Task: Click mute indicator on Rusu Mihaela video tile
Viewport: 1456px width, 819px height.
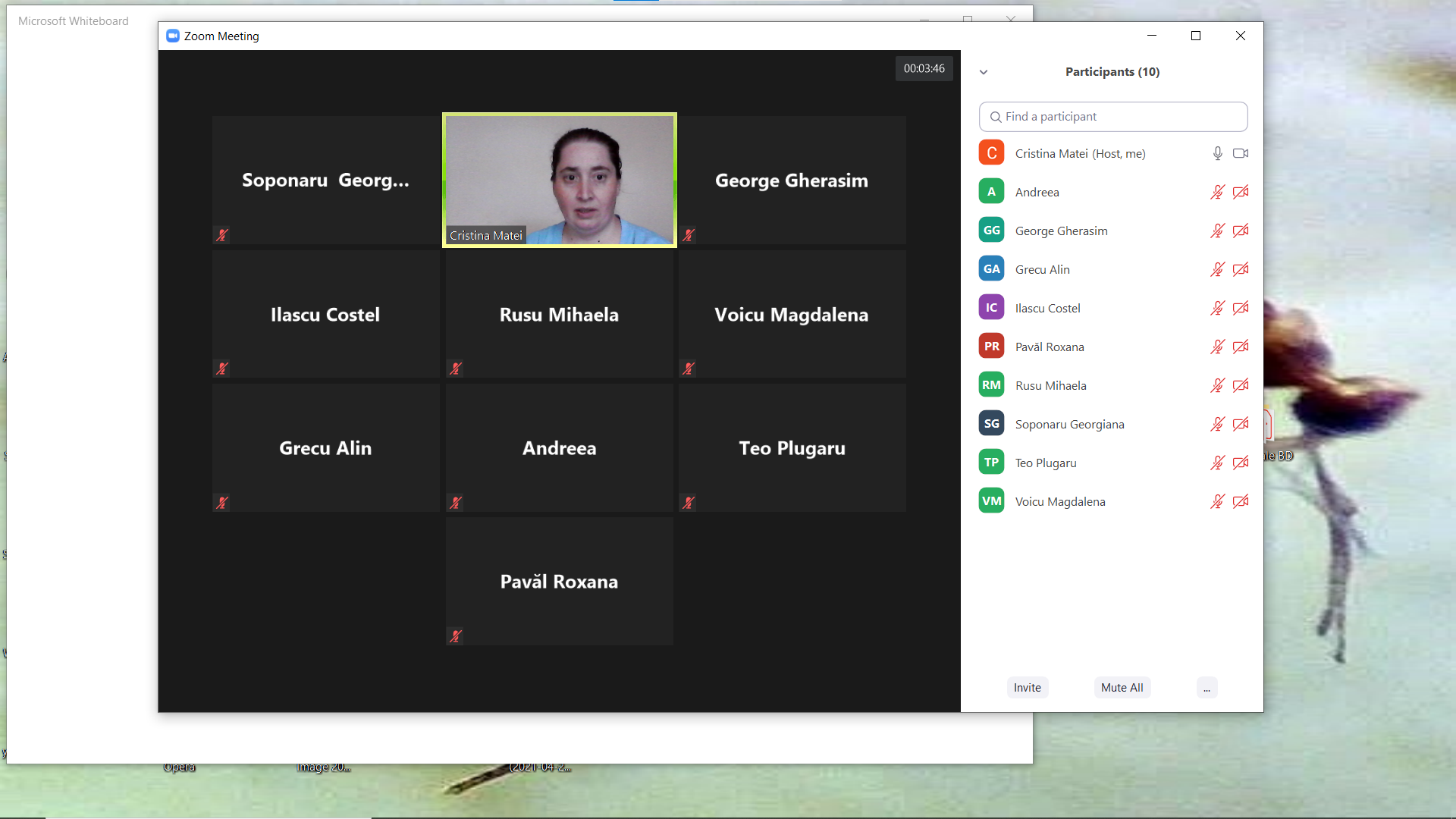Action: tap(456, 369)
